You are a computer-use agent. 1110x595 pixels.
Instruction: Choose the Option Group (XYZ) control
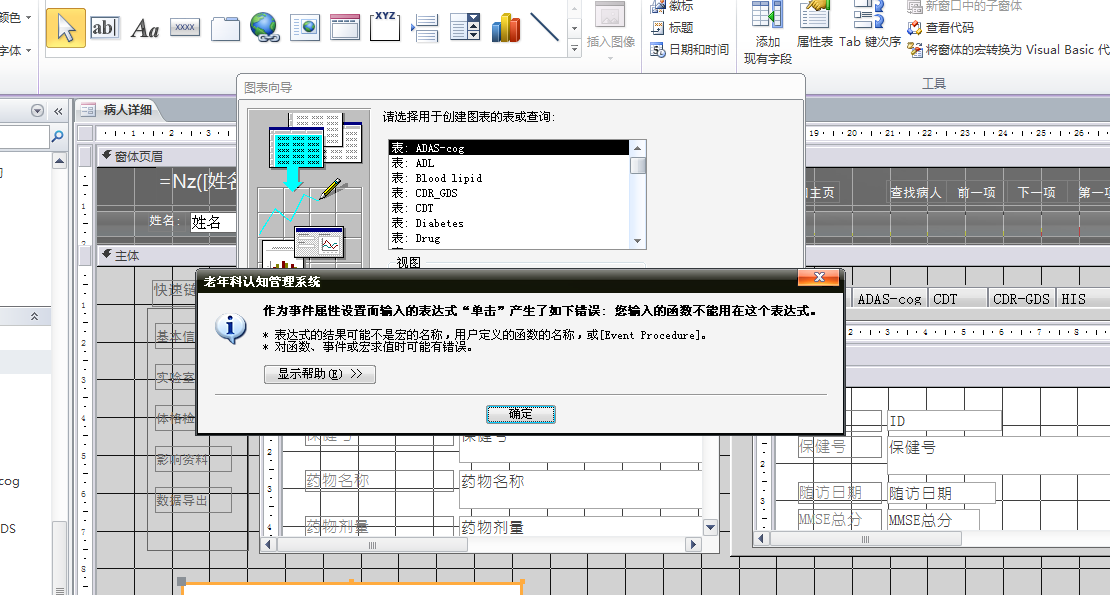385,28
